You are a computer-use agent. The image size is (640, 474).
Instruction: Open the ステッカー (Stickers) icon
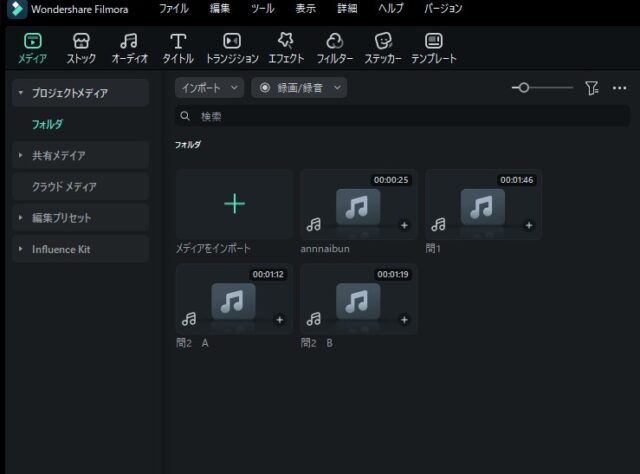pyautogui.click(x=383, y=42)
